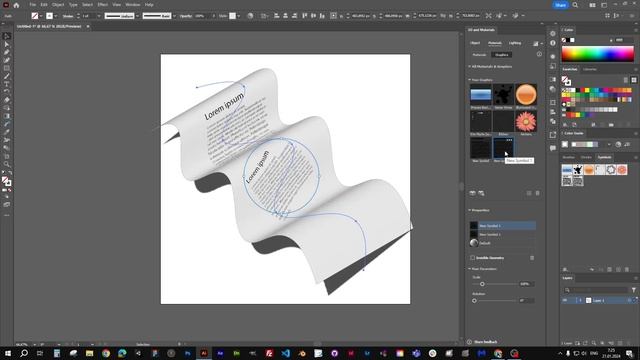Open the Window menu
The width and height of the screenshot is (640, 360).
133,5
